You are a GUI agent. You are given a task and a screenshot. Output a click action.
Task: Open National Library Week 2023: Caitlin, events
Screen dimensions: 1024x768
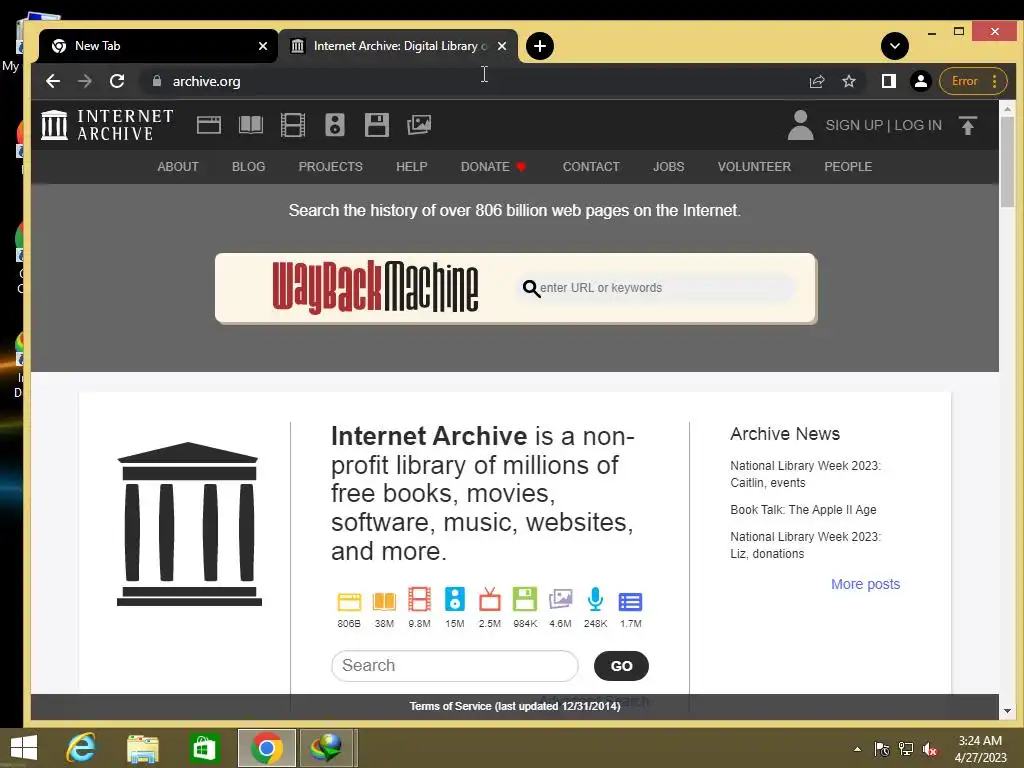(805, 474)
